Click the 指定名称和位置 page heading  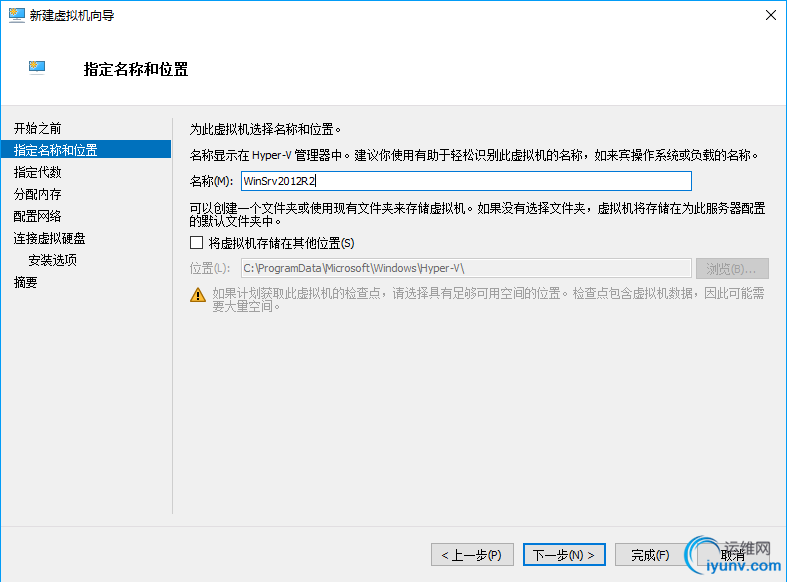click(136, 69)
